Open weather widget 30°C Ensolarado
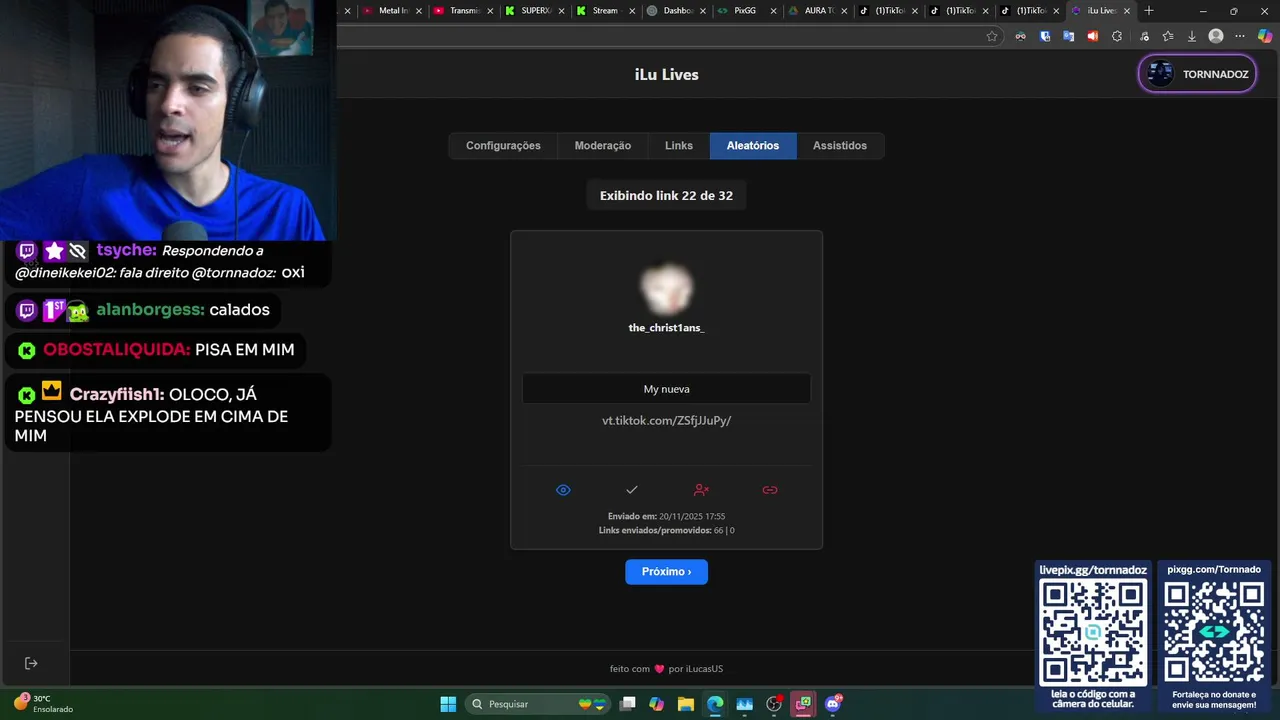 coord(42,704)
